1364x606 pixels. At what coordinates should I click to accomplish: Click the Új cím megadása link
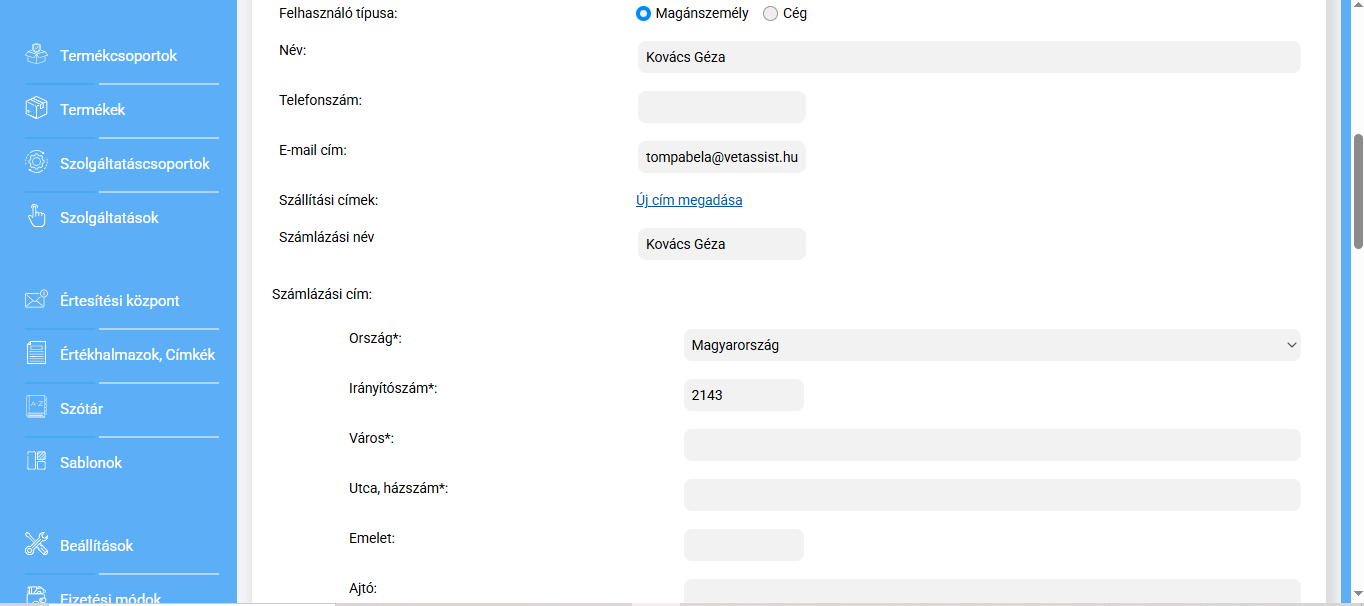(x=689, y=200)
